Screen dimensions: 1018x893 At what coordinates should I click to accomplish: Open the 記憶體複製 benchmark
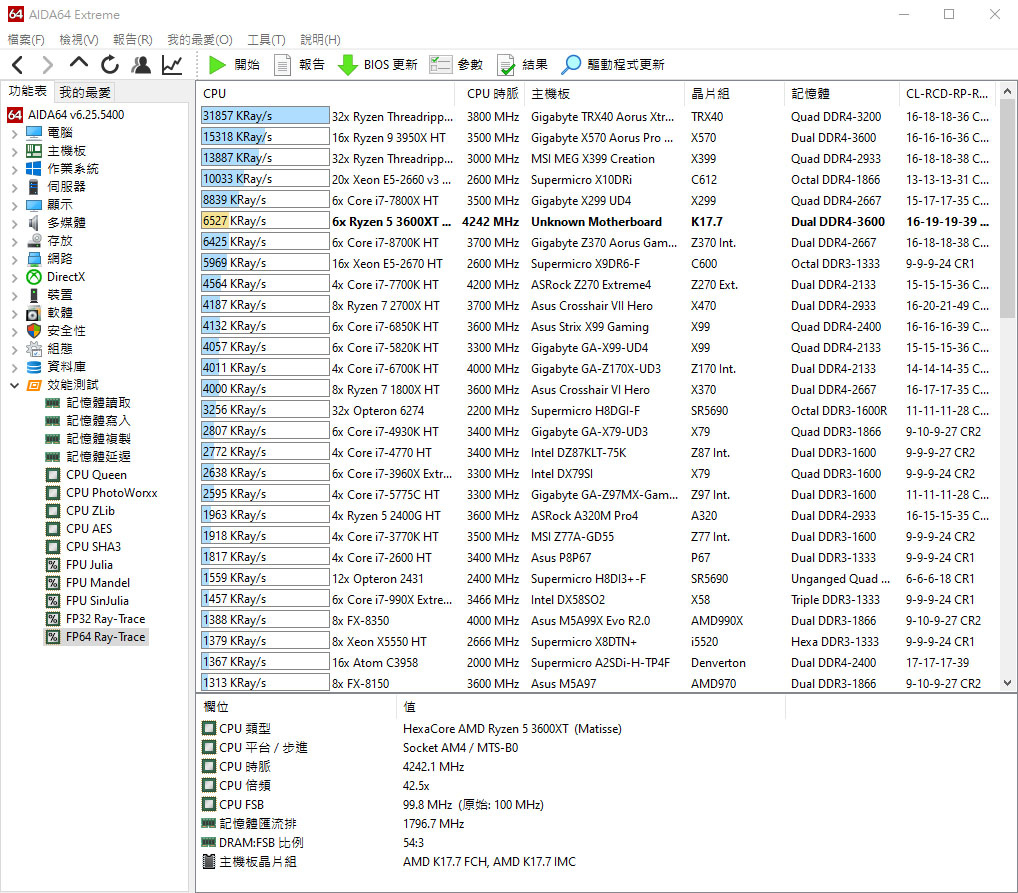coord(88,439)
